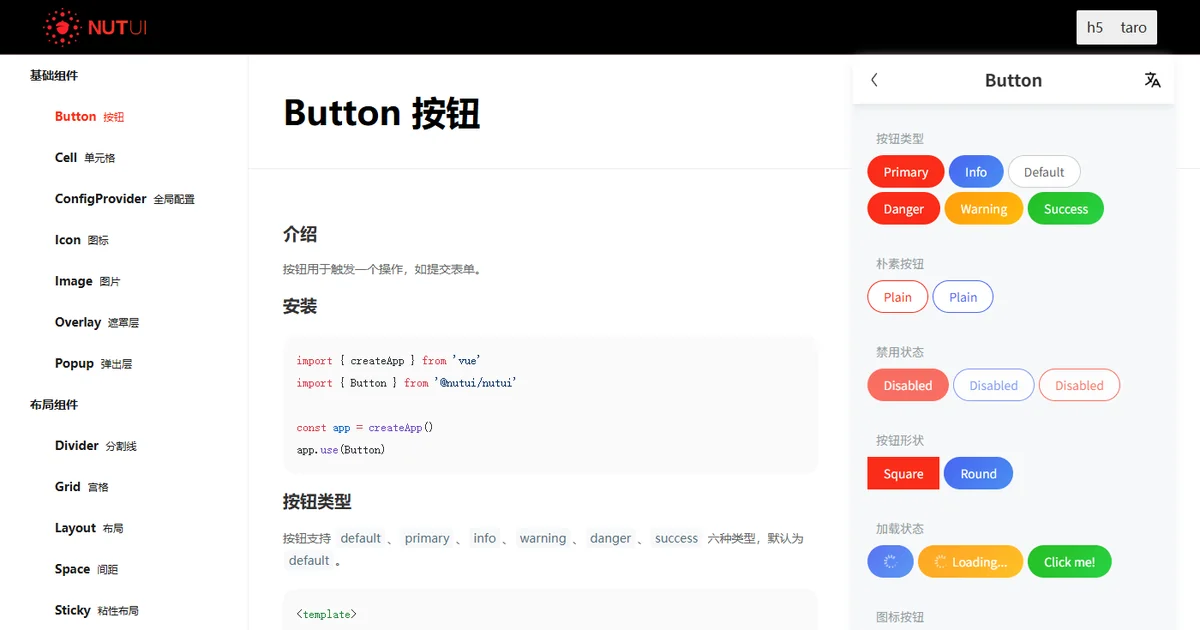Click the 朴素按钮 label in demo panel
The width and height of the screenshot is (1200, 630).
click(900, 264)
